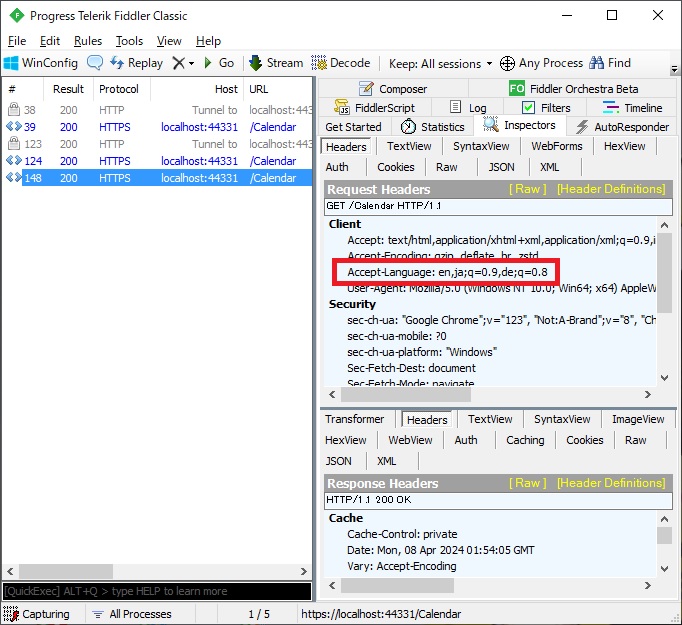Sort sessions by the Result column
682x625 pixels.
68,89
